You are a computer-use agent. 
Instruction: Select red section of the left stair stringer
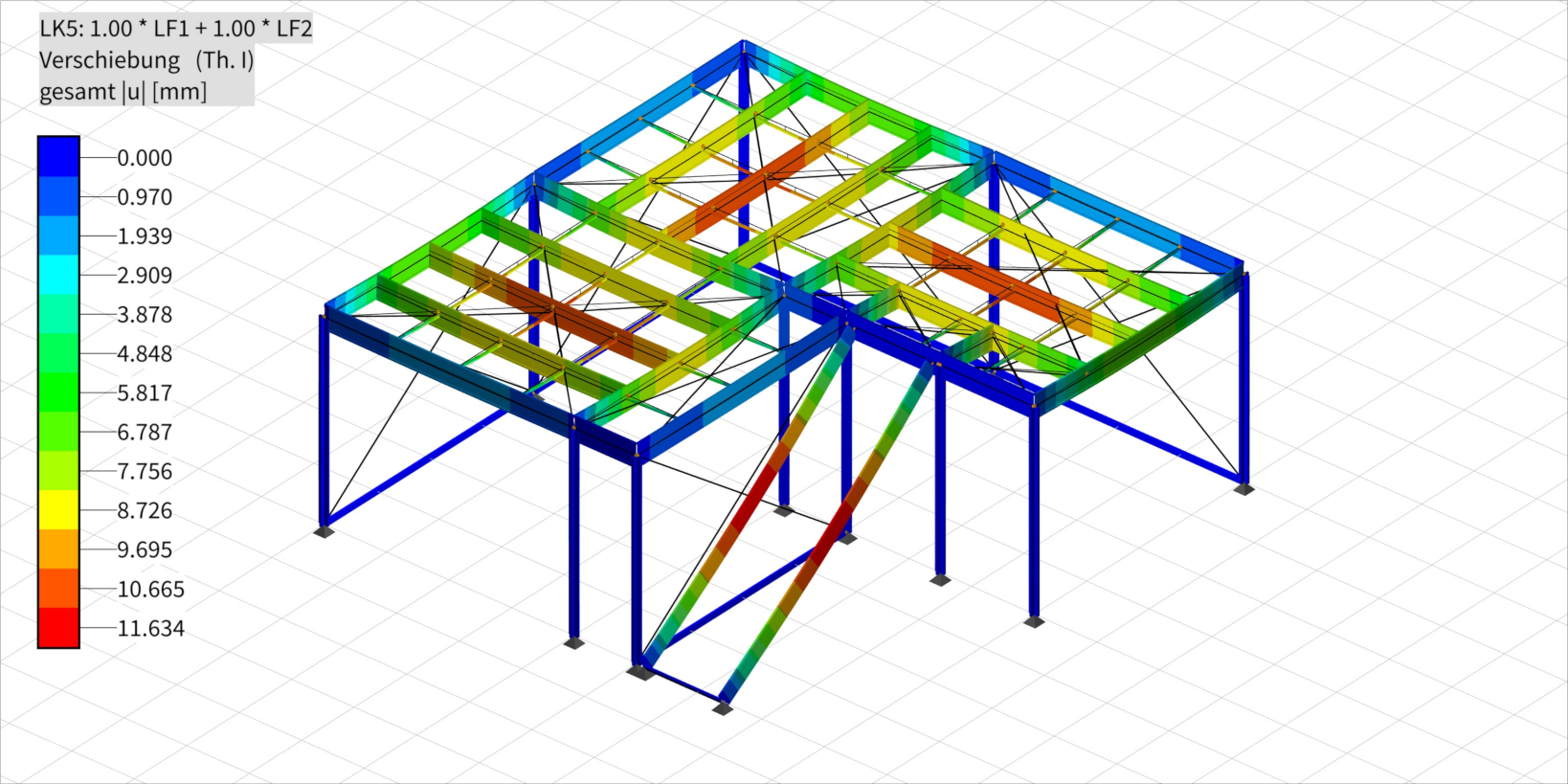coord(756,498)
